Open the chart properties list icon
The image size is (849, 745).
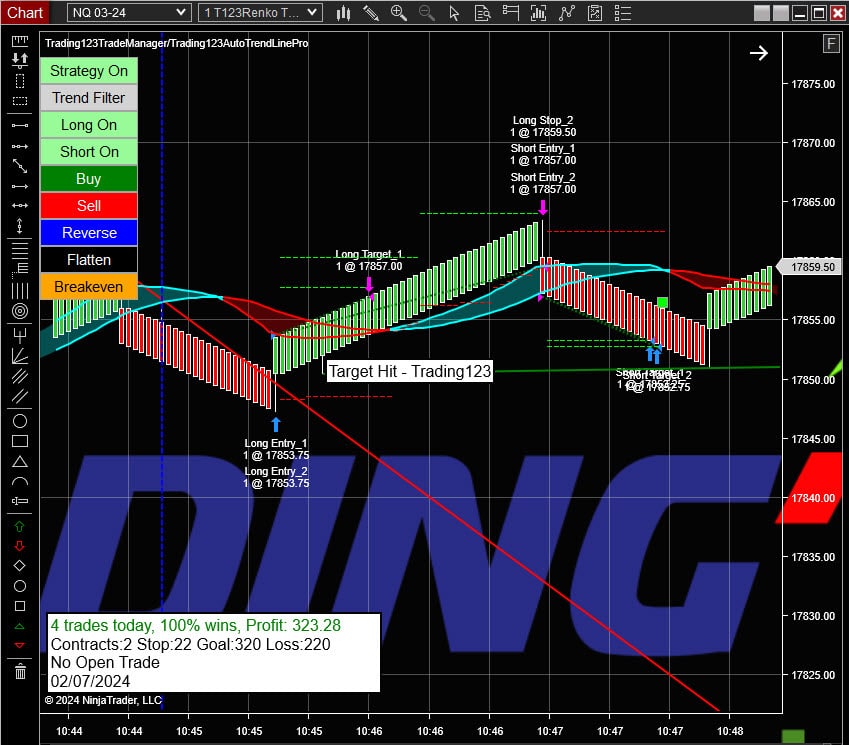(623, 12)
